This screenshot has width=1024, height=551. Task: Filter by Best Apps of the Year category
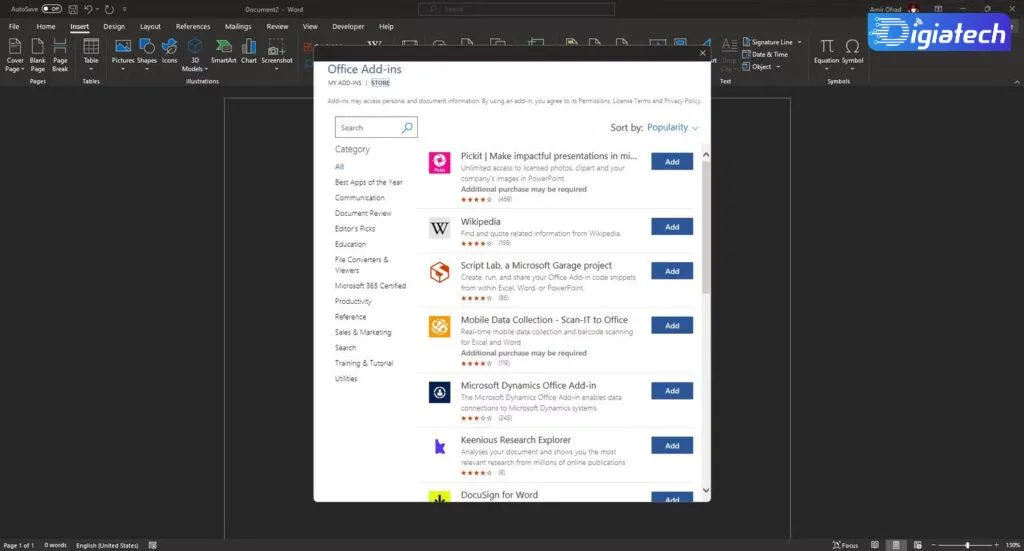[x=368, y=182]
